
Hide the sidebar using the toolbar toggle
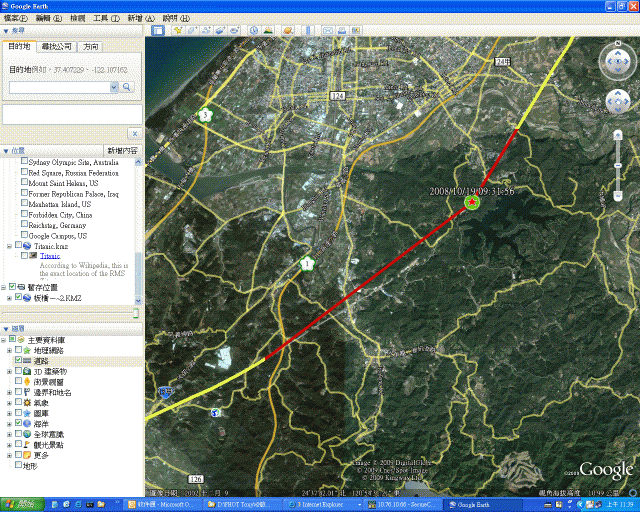click(x=158, y=31)
